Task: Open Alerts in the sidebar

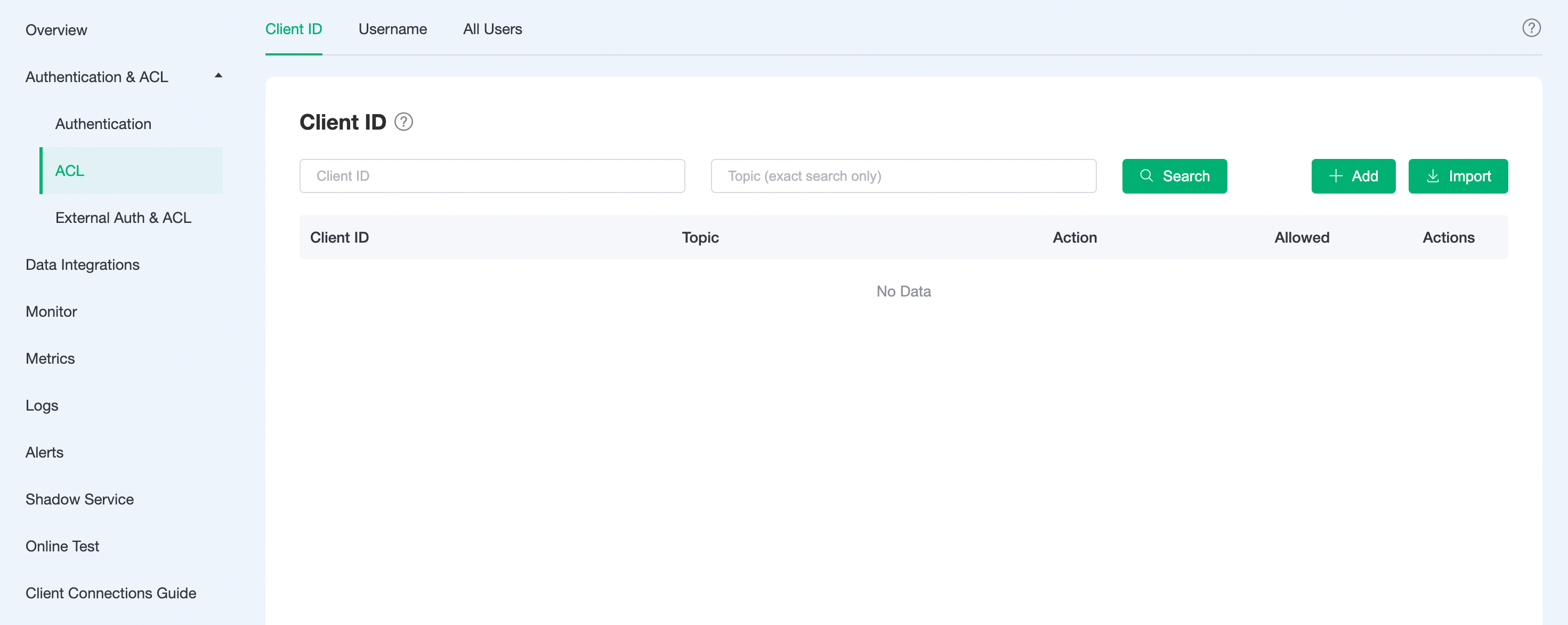Action: [44, 452]
